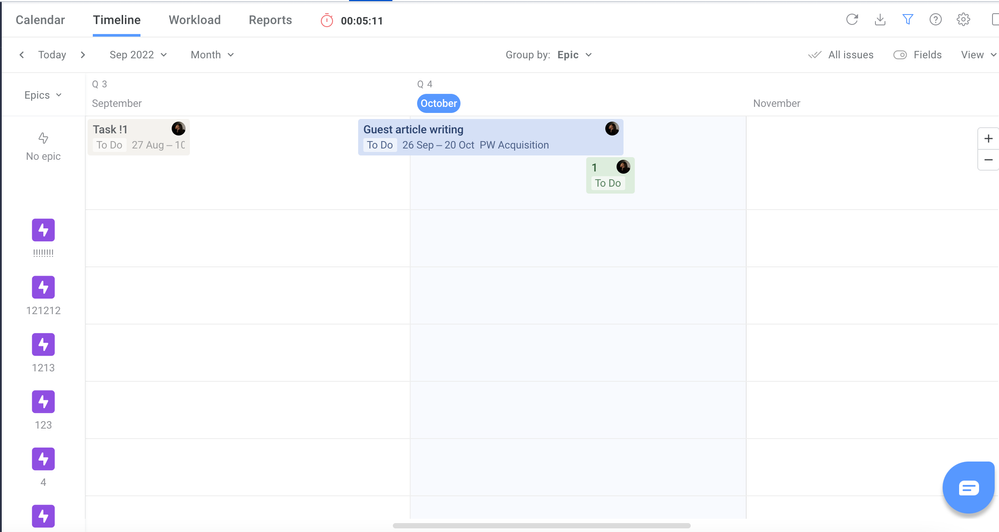Go to previous period with left arrow
This screenshot has height=532, width=999.
(x=22, y=55)
